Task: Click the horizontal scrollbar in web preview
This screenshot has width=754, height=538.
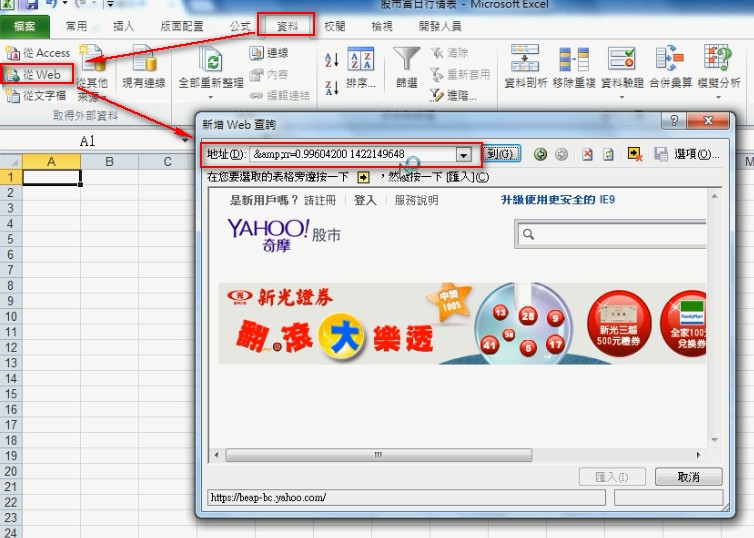Action: click(378, 455)
